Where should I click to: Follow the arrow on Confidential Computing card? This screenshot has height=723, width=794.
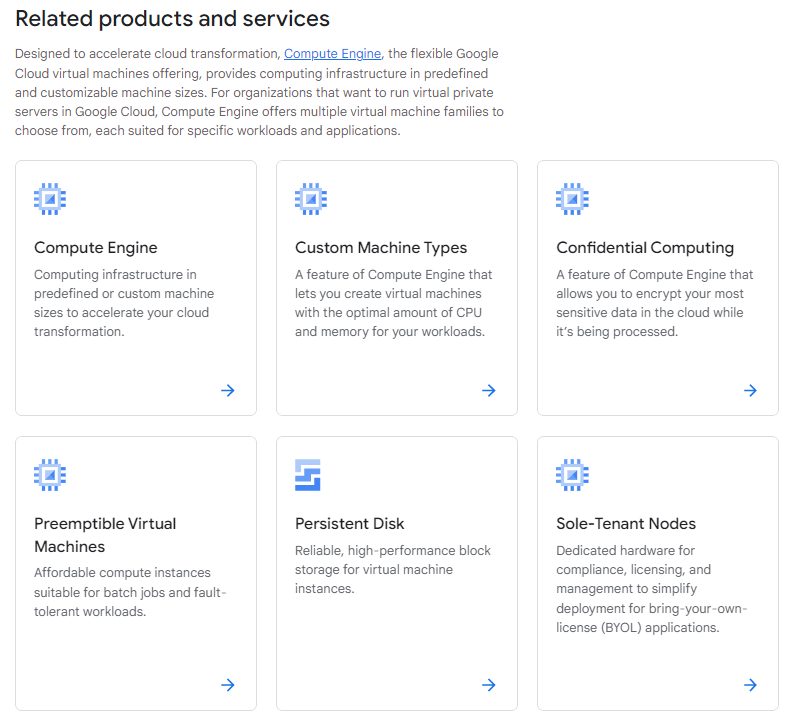tap(750, 390)
